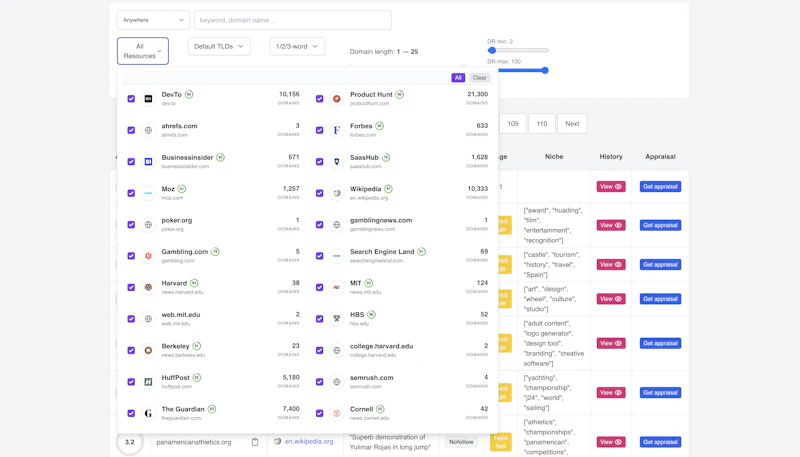
Task: Uncheck the HuffPost checkbox
Action: [131, 382]
